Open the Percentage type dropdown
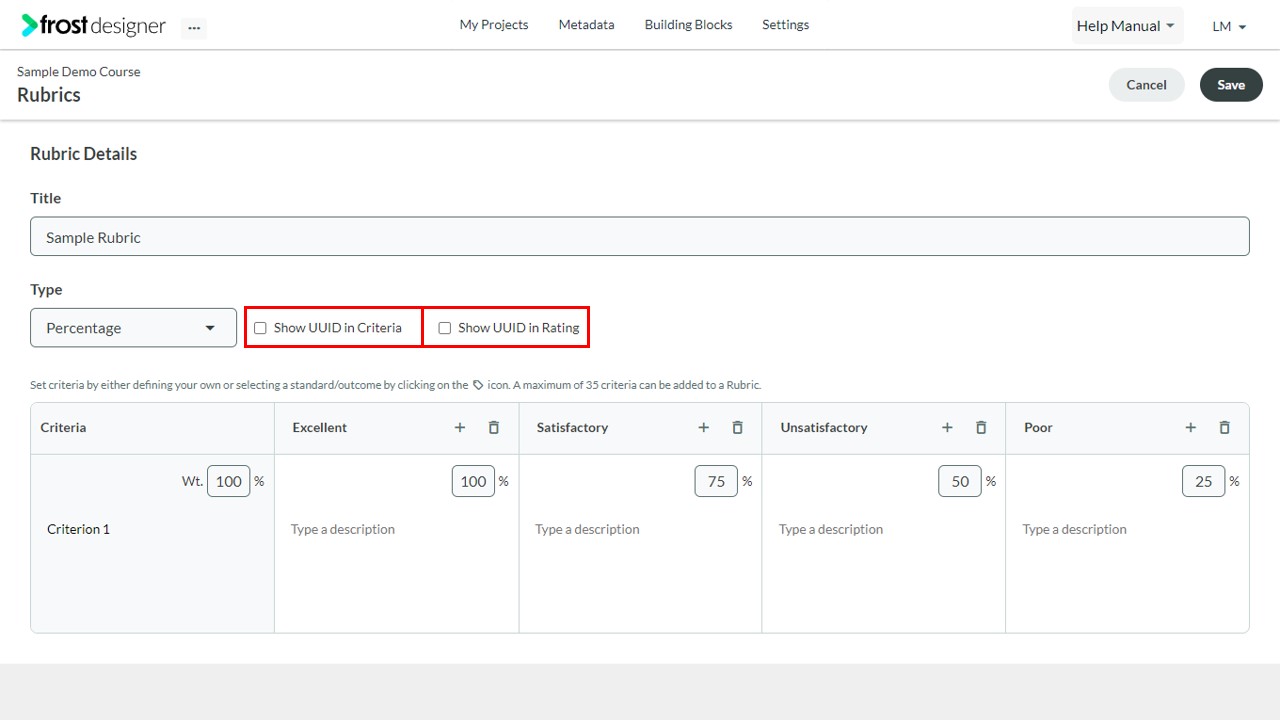The width and height of the screenshot is (1280, 720). [x=133, y=328]
